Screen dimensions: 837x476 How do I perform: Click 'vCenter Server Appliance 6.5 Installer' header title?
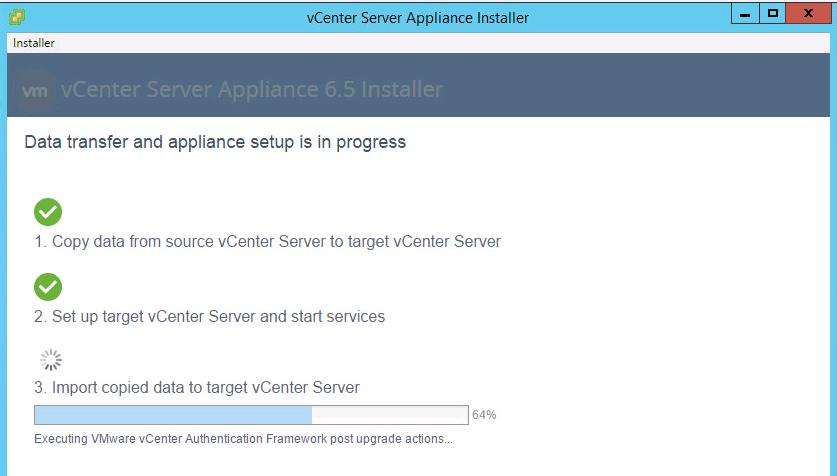[252, 89]
